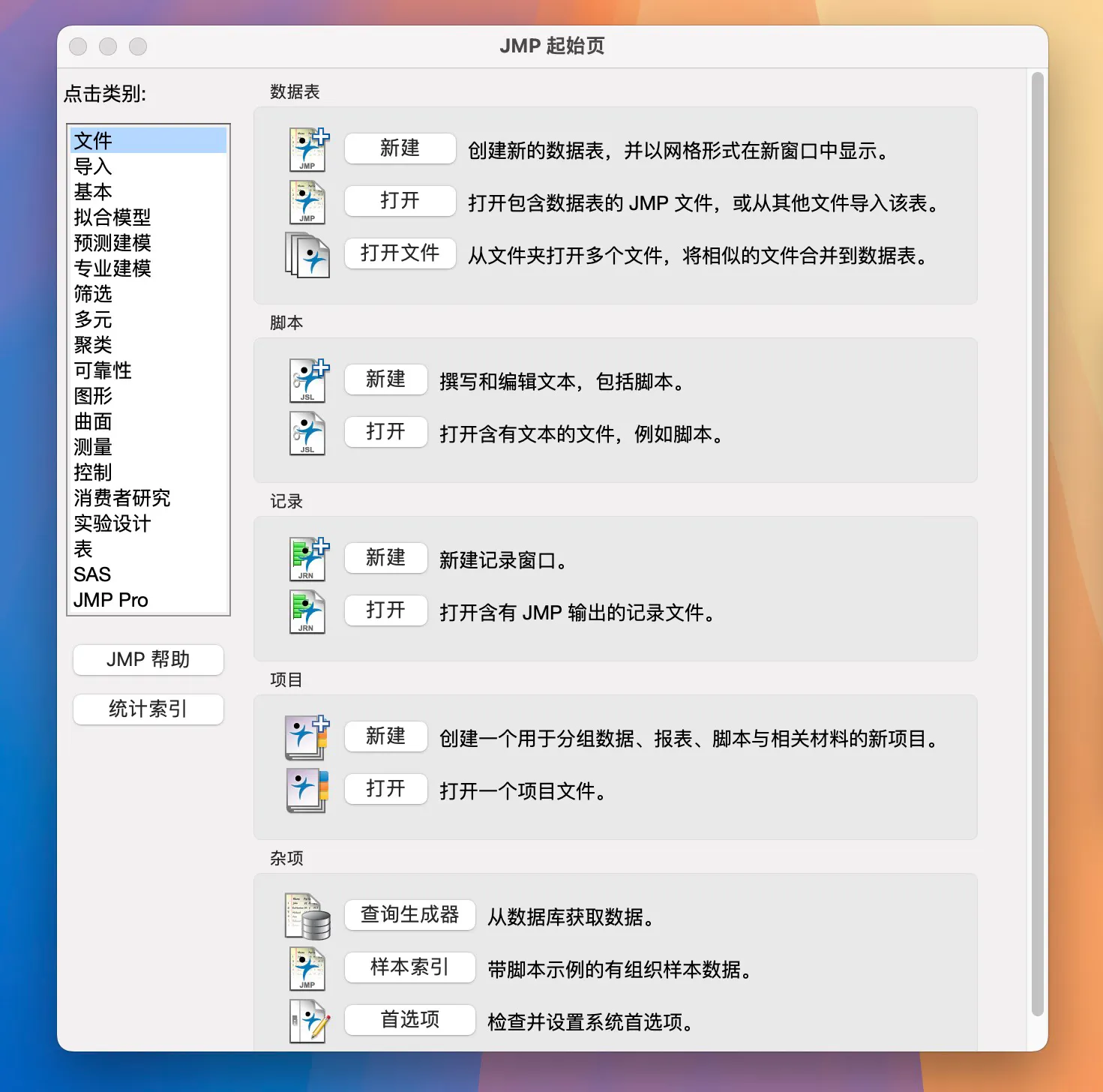Select 多元 category

click(148, 319)
